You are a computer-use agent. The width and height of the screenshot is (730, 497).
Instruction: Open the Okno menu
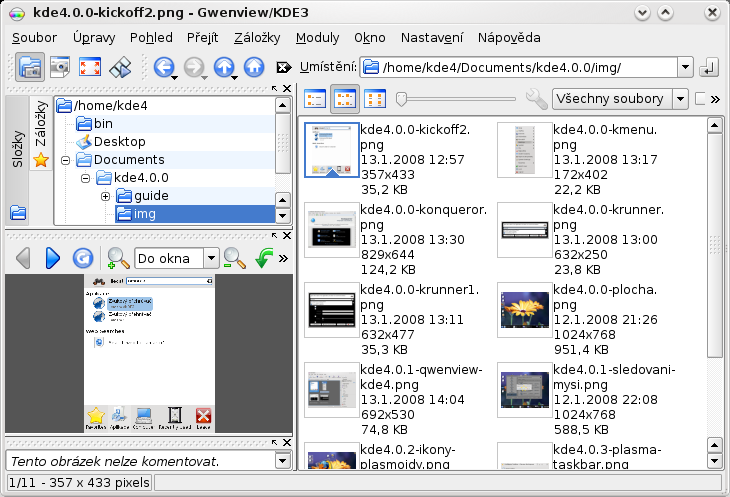[x=370, y=37]
